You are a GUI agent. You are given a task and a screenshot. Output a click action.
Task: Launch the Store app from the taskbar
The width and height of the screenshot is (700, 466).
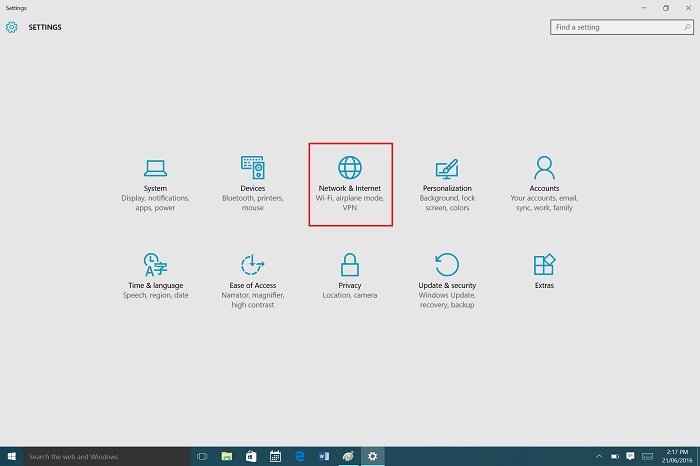tap(251, 456)
